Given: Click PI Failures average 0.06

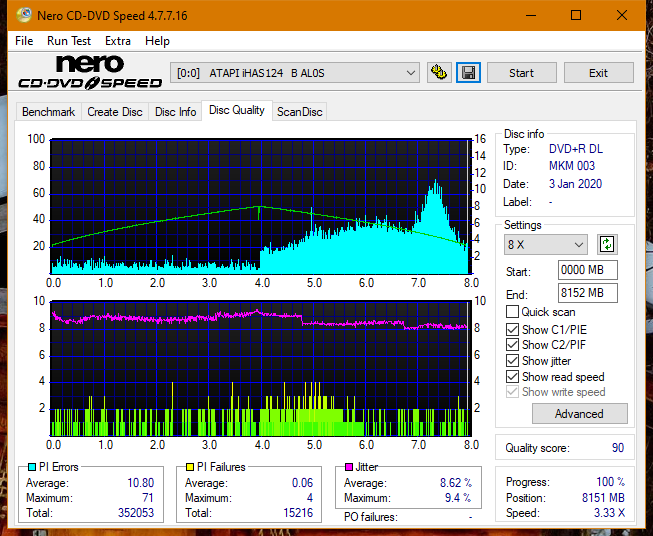Looking at the screenshot, I should [302, 483].
